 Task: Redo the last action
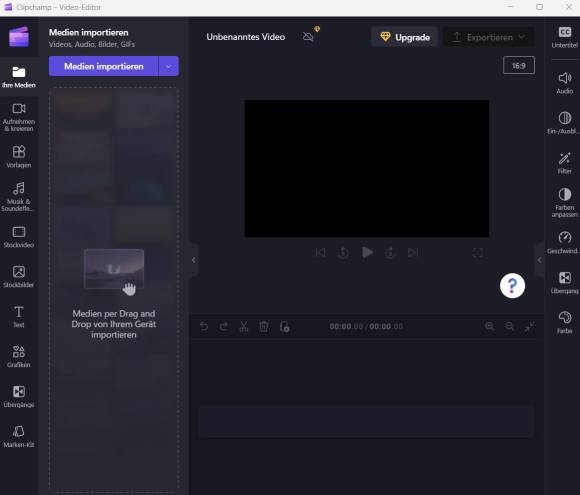[x=224, y=326]
